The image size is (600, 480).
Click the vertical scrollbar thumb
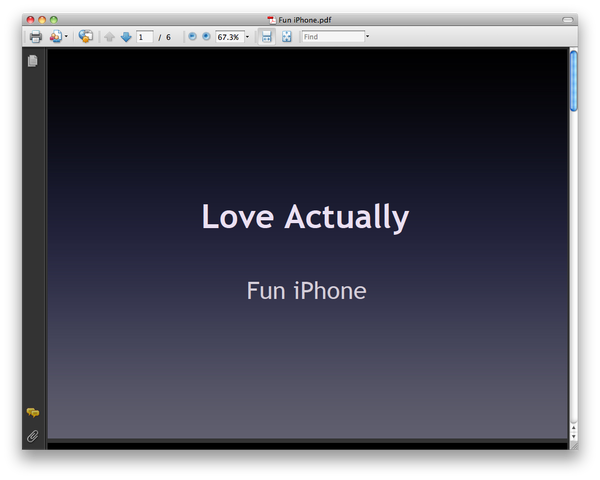(574, 81)
